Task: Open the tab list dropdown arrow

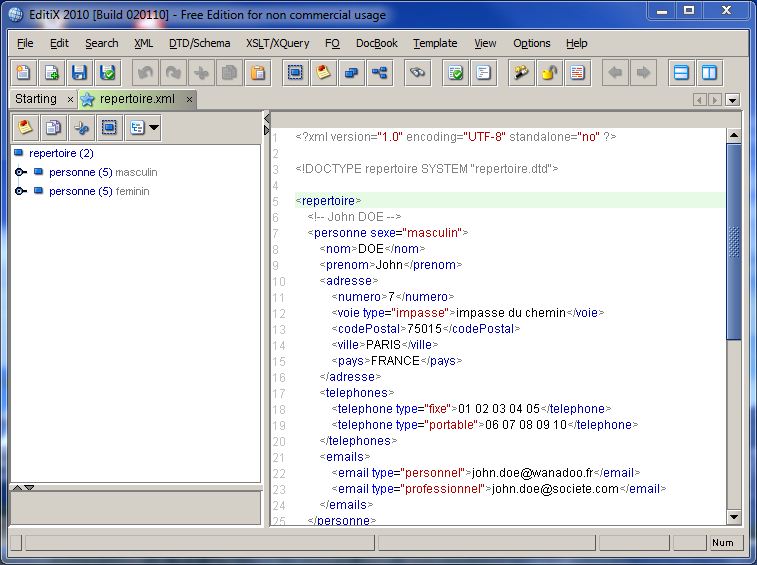Action: click(x=732, y=100)
